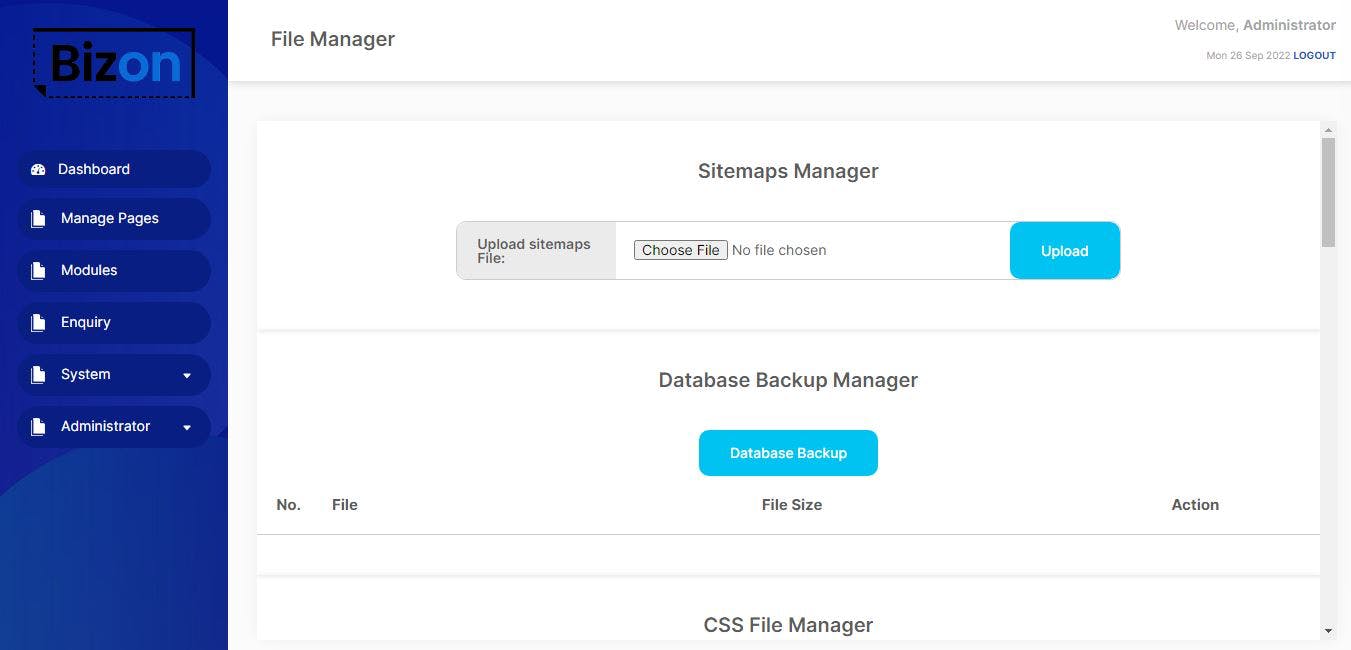Expand the System menu arrow
Viewport: 1351px width, 650px height.
coord(187,376)
